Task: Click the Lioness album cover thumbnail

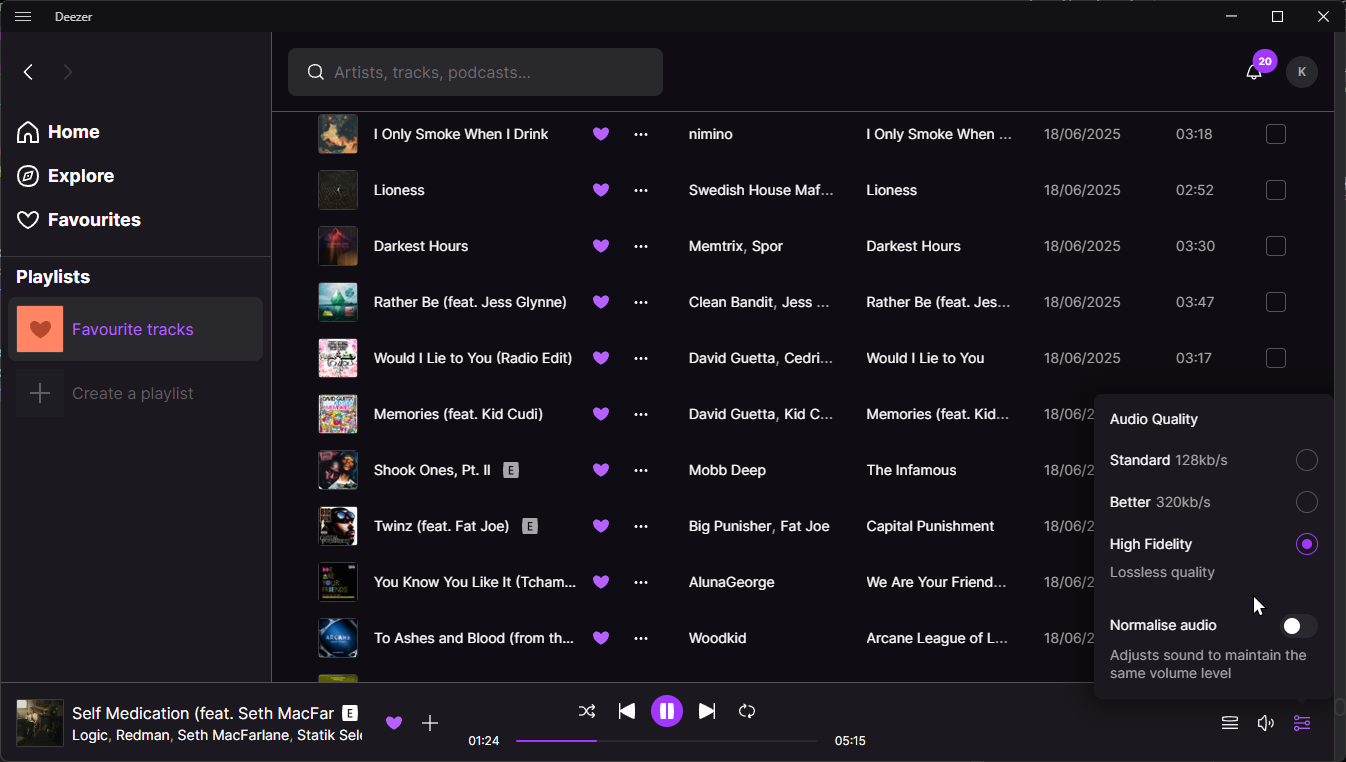Action: point(338,190)
